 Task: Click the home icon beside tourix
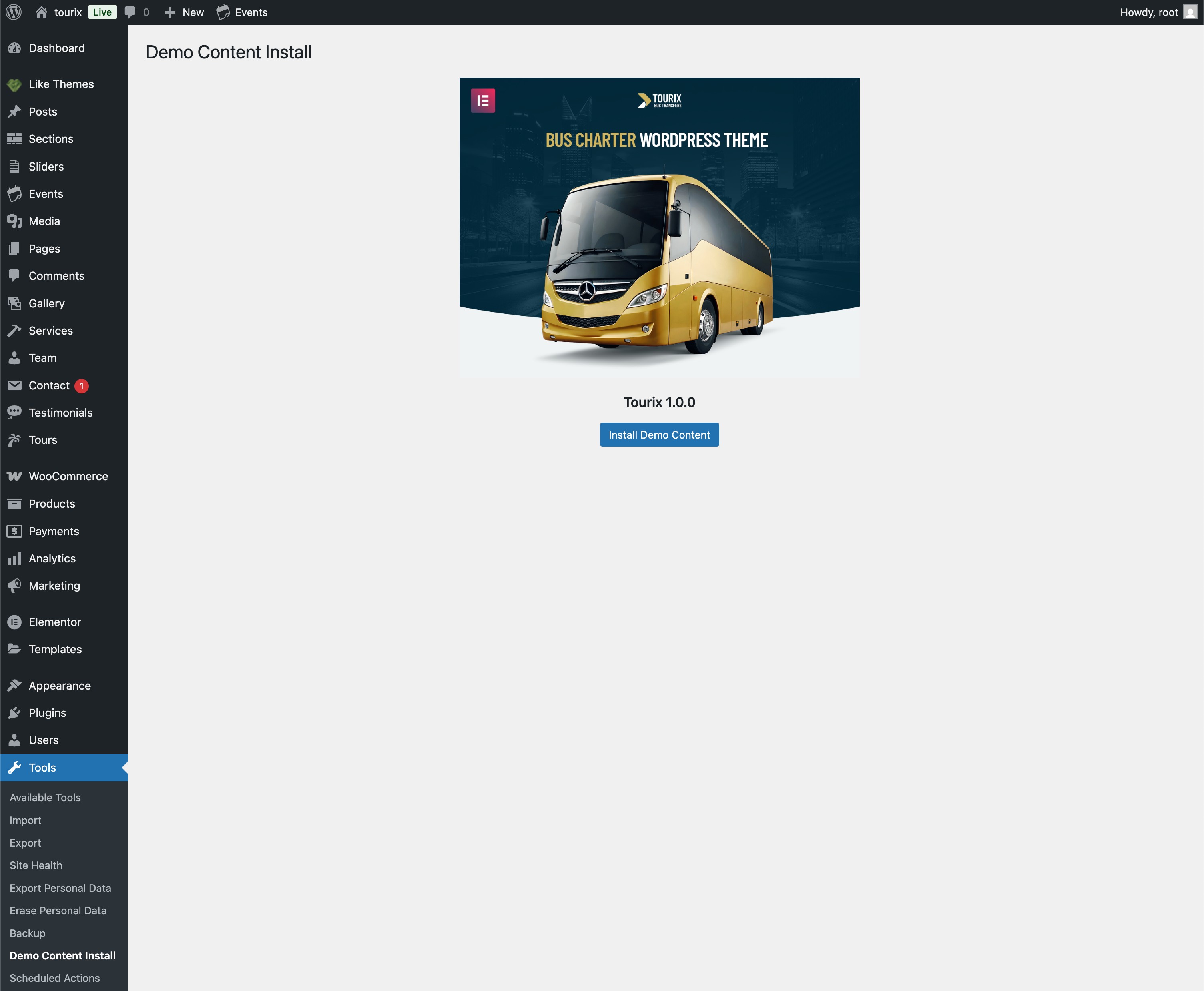pyautogui.click(x=41, y=12)
